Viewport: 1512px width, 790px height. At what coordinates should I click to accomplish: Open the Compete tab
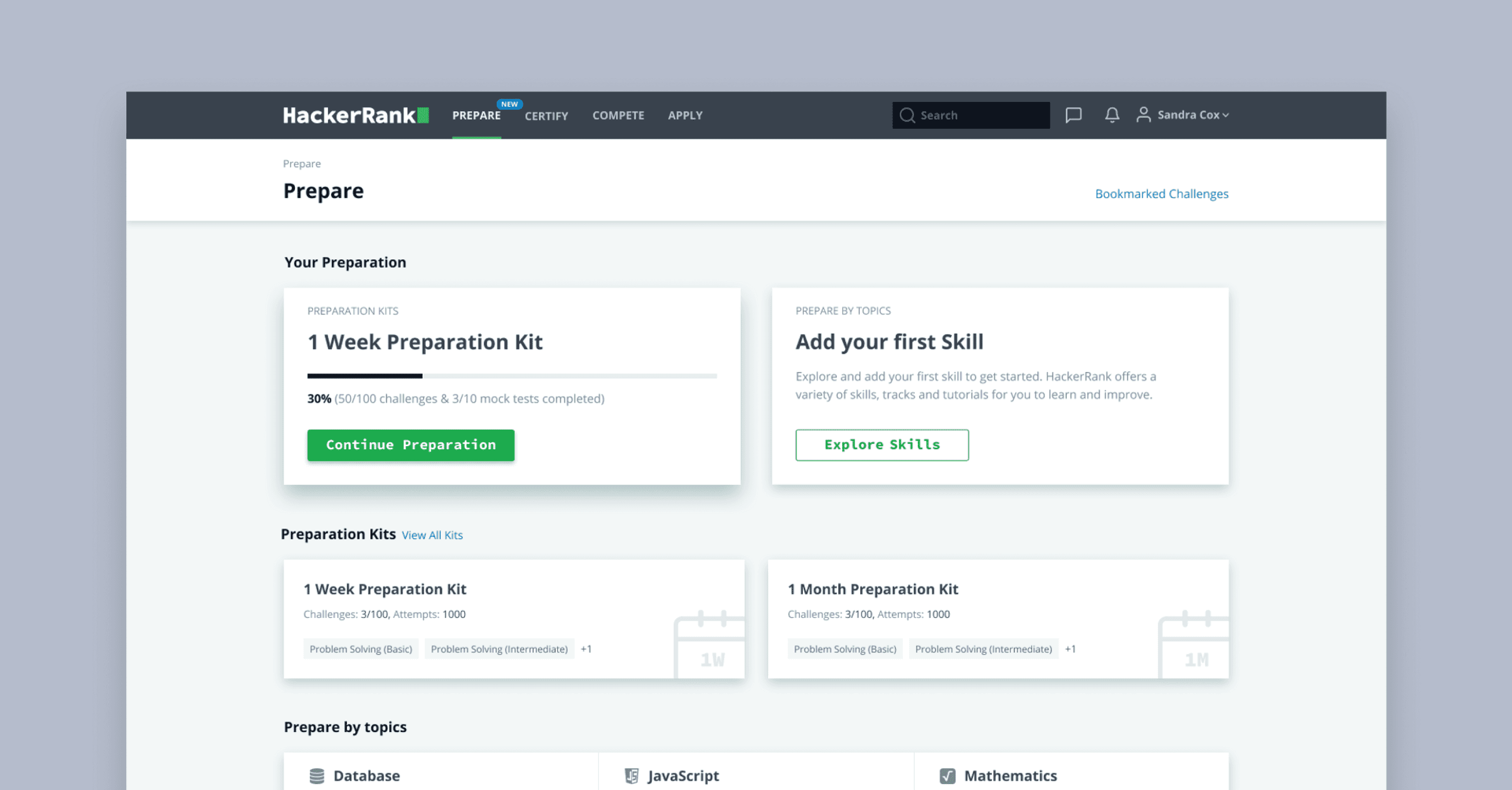(x=618, y=116)
